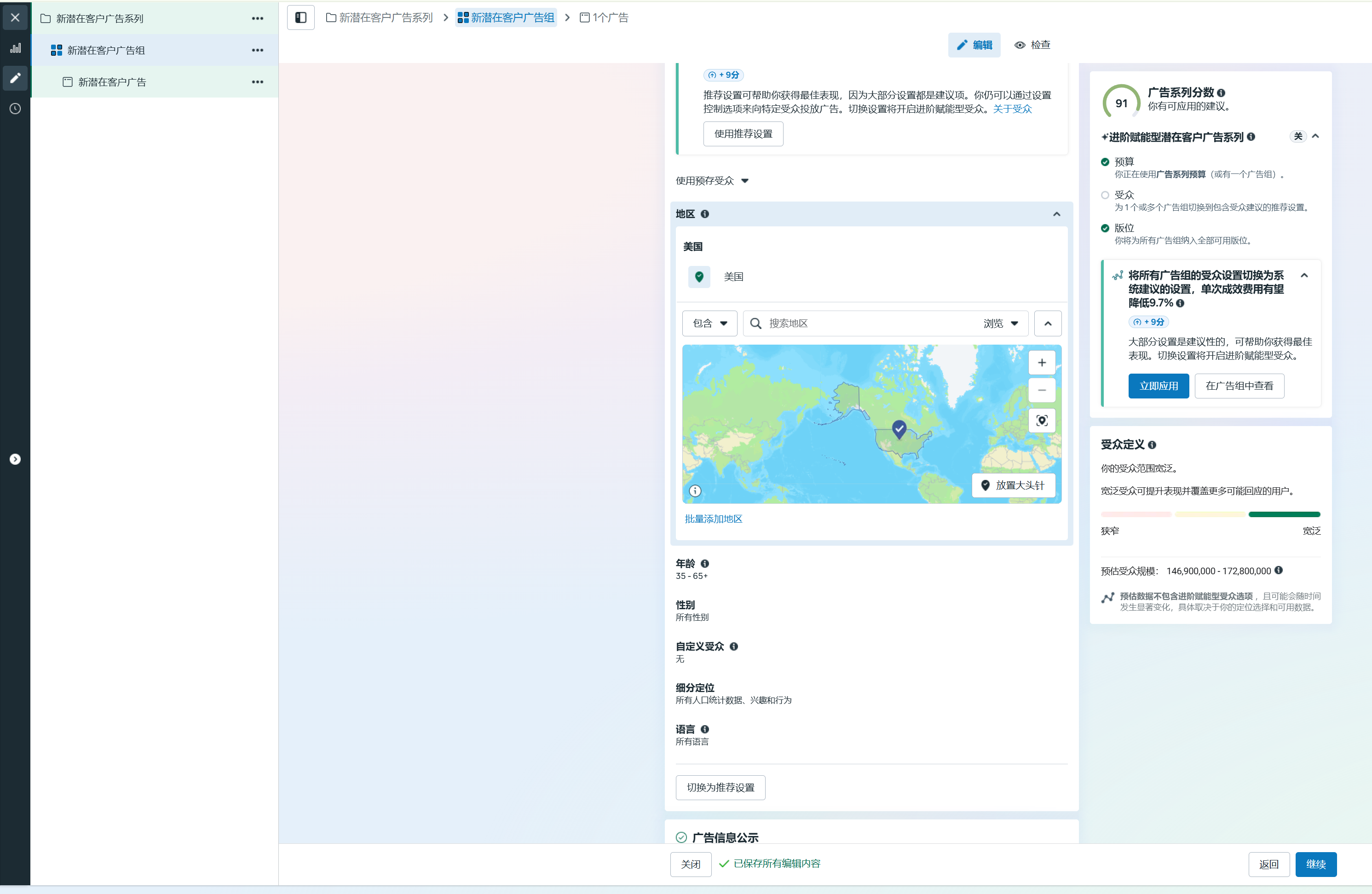Open the menu for 新潜在客户广告组

click(257, 50)
